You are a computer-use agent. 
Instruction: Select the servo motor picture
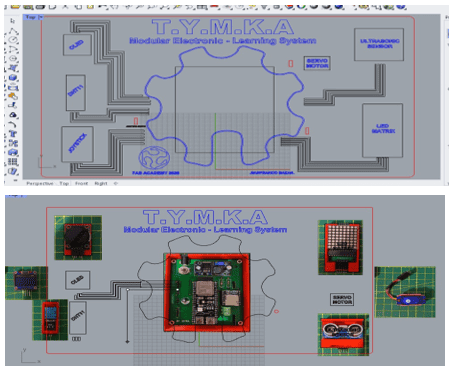coord(405,292)
